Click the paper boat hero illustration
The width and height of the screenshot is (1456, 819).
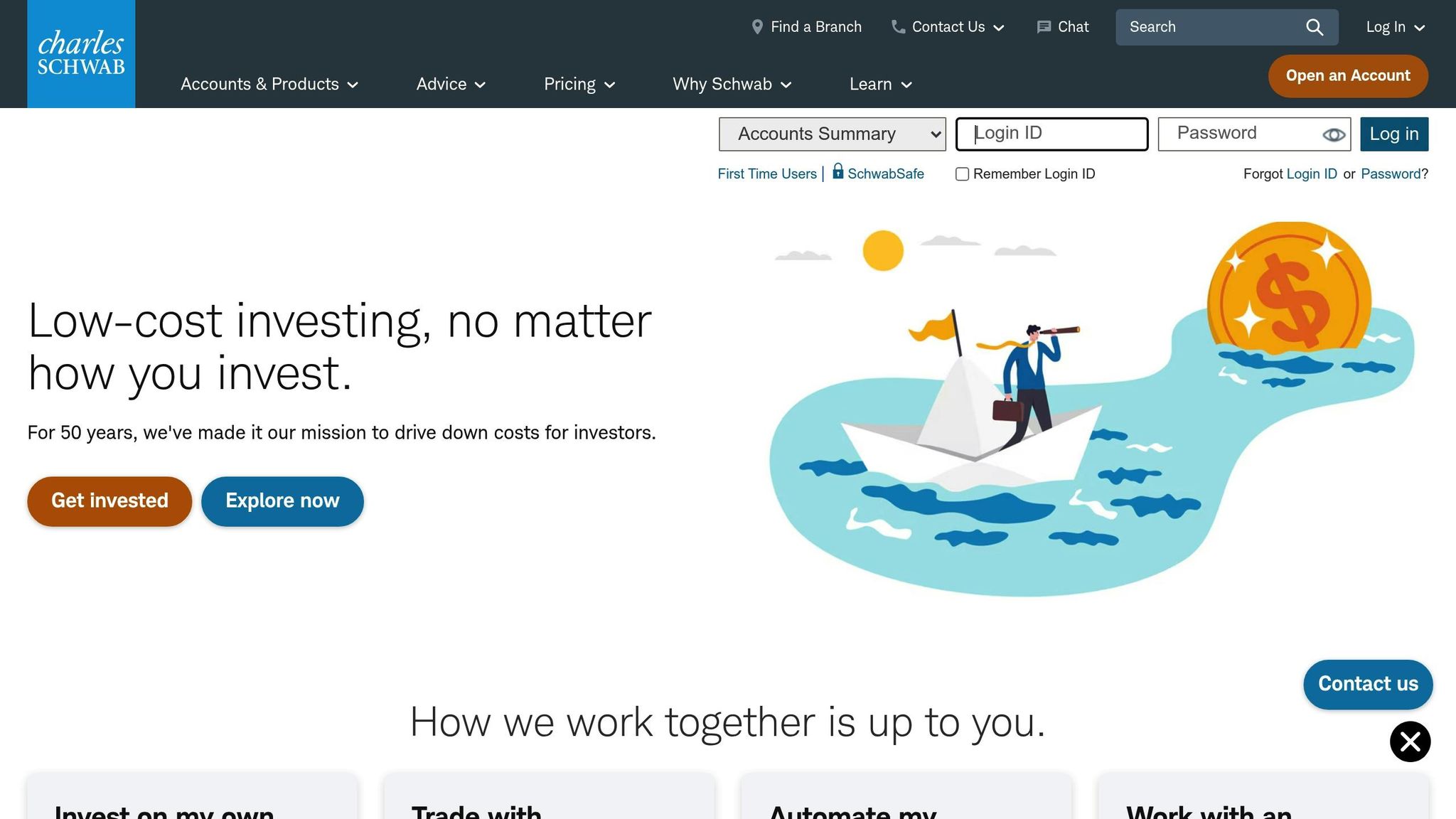(x=1091, y=409)
